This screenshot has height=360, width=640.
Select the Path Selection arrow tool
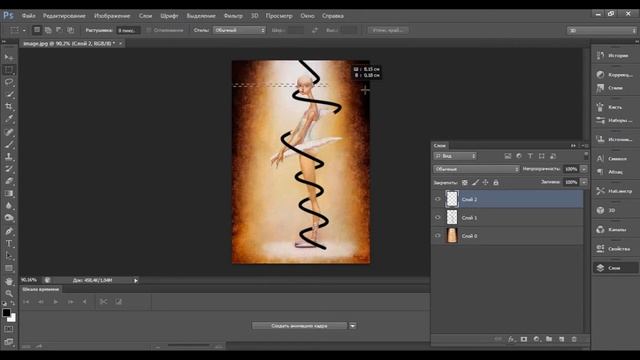9,256
